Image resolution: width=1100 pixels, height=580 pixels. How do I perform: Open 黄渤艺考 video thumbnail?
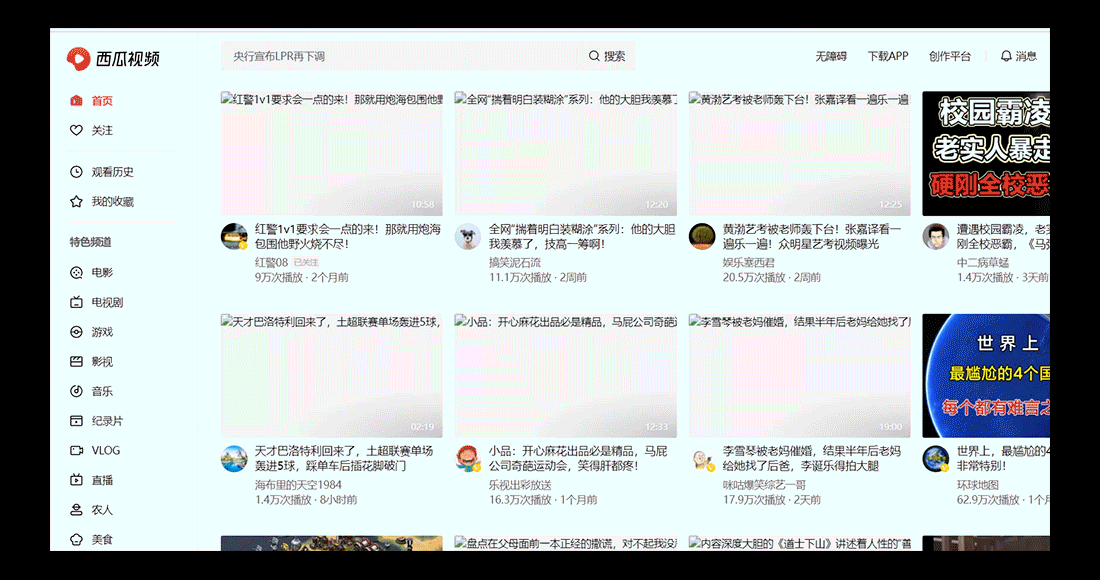point(800,154)
